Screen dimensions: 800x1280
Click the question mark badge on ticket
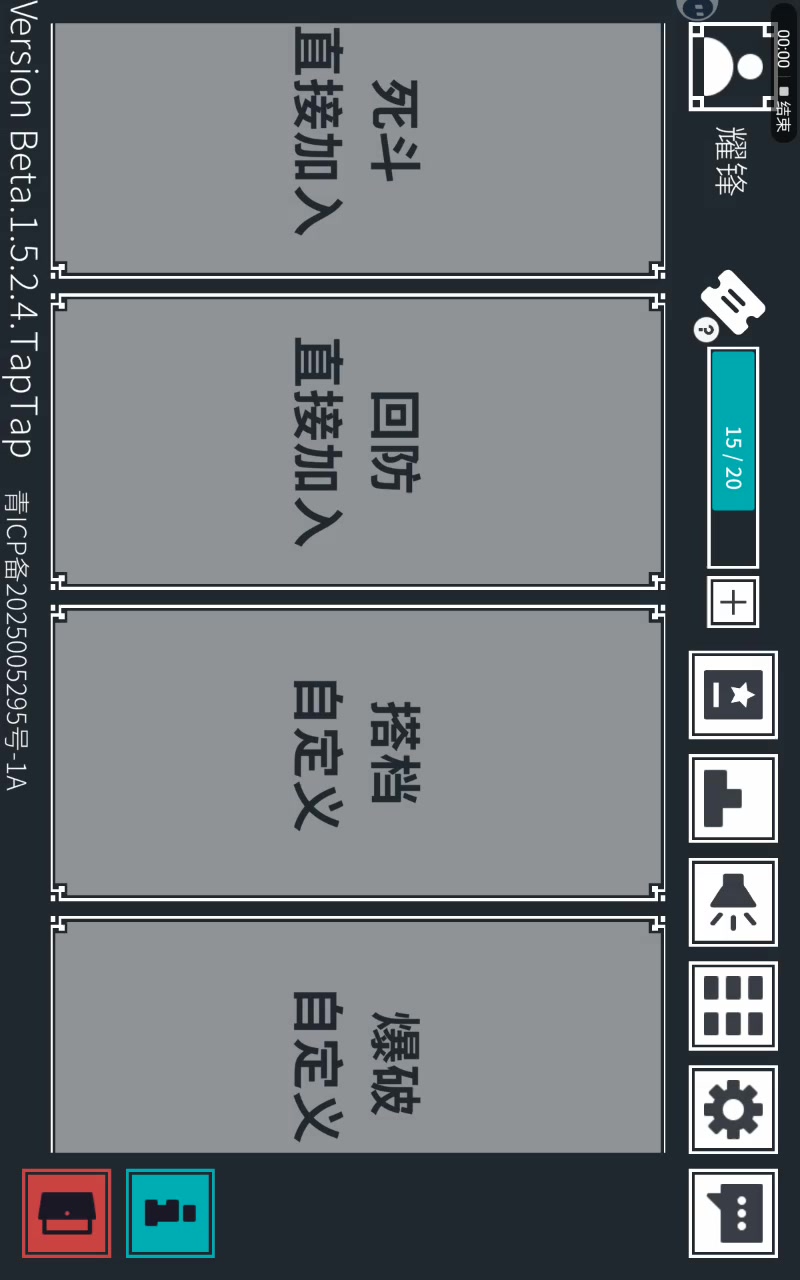pyautogui.click(x=706, y=330)
